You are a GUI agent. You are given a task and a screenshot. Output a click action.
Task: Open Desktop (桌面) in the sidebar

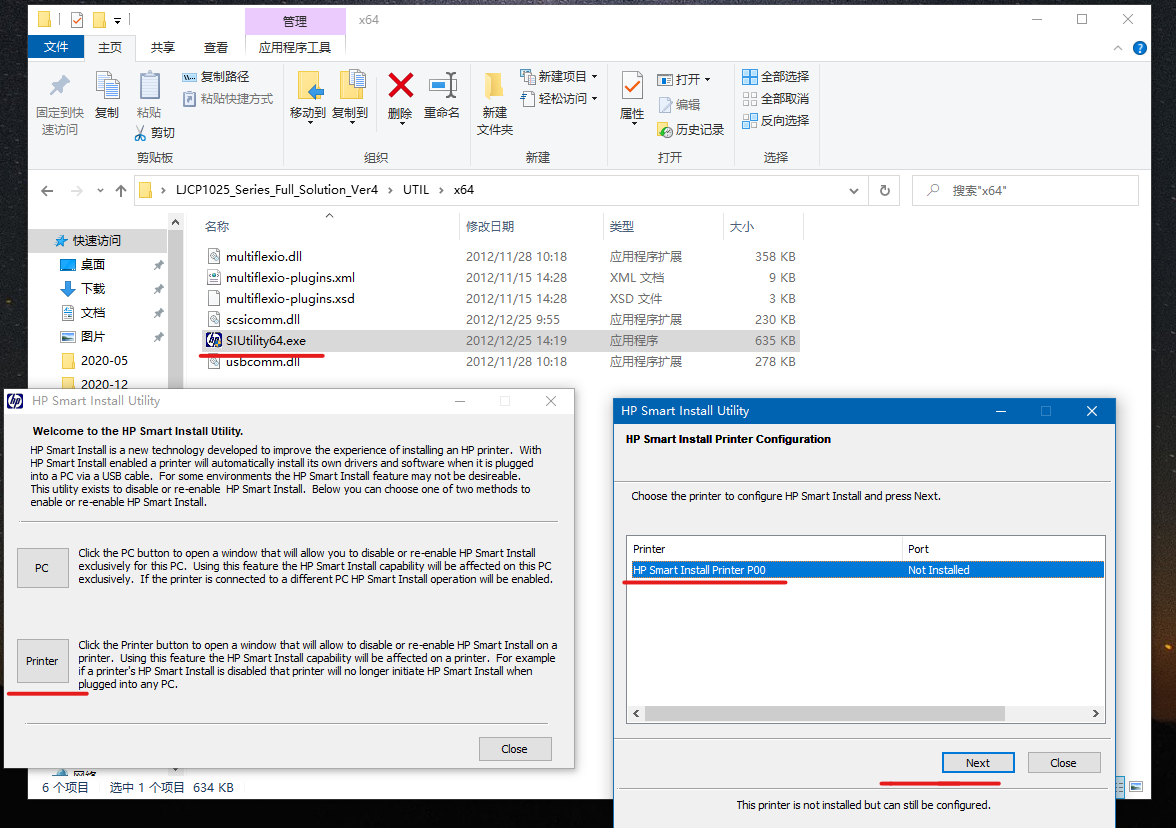coord(93,264)
